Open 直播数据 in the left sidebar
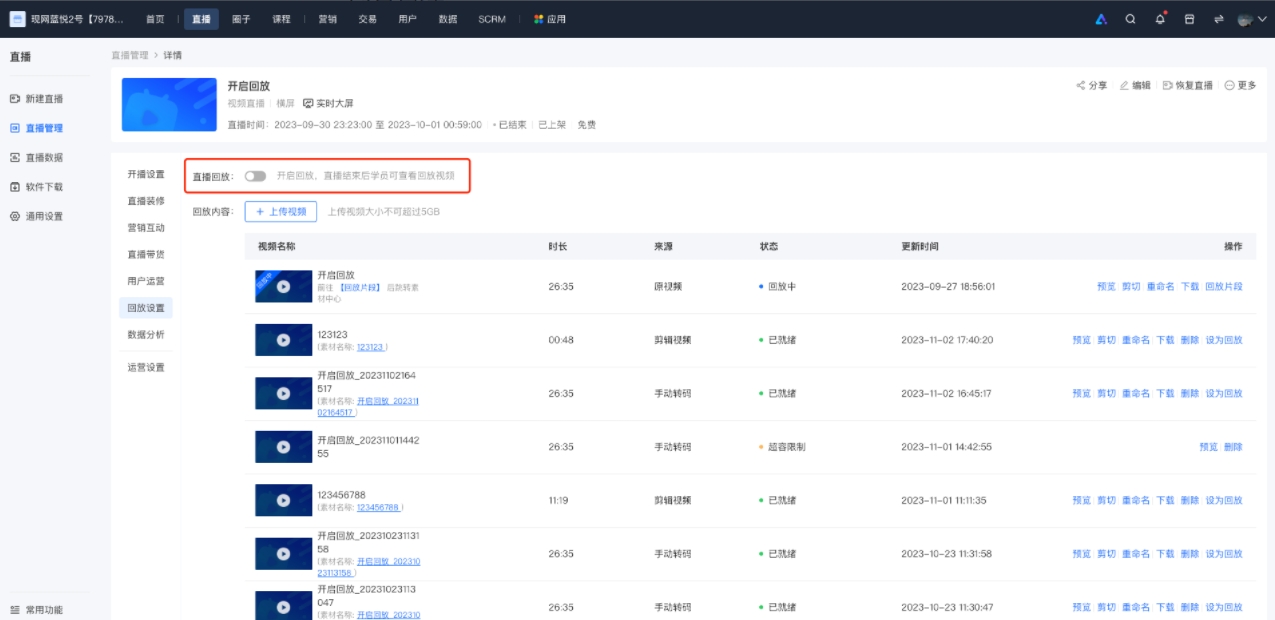The width and height of the screenshot is (1275, 620). point(43,158)
